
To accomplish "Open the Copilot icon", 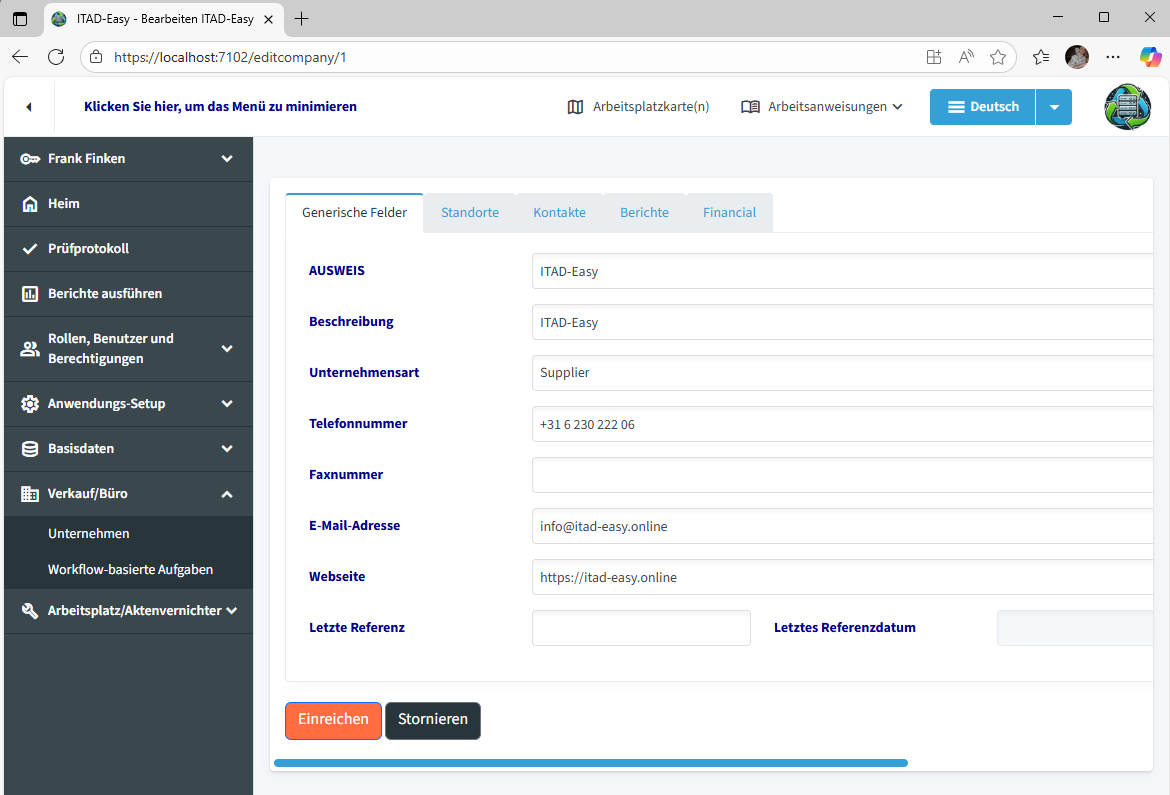I will point(1150,57).
